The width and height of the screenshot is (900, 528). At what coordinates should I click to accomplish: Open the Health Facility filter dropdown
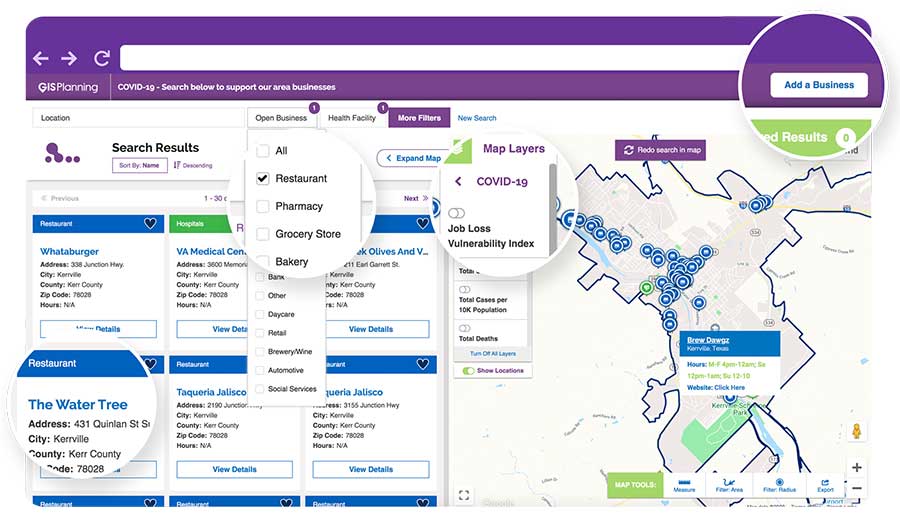coord(352,118)
